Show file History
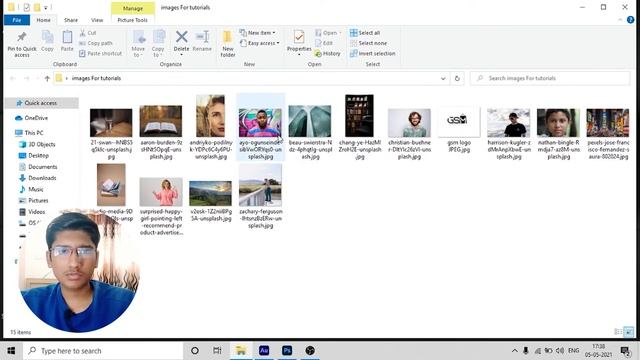Viewport: 640px width, 360px height. pos(327,53)
